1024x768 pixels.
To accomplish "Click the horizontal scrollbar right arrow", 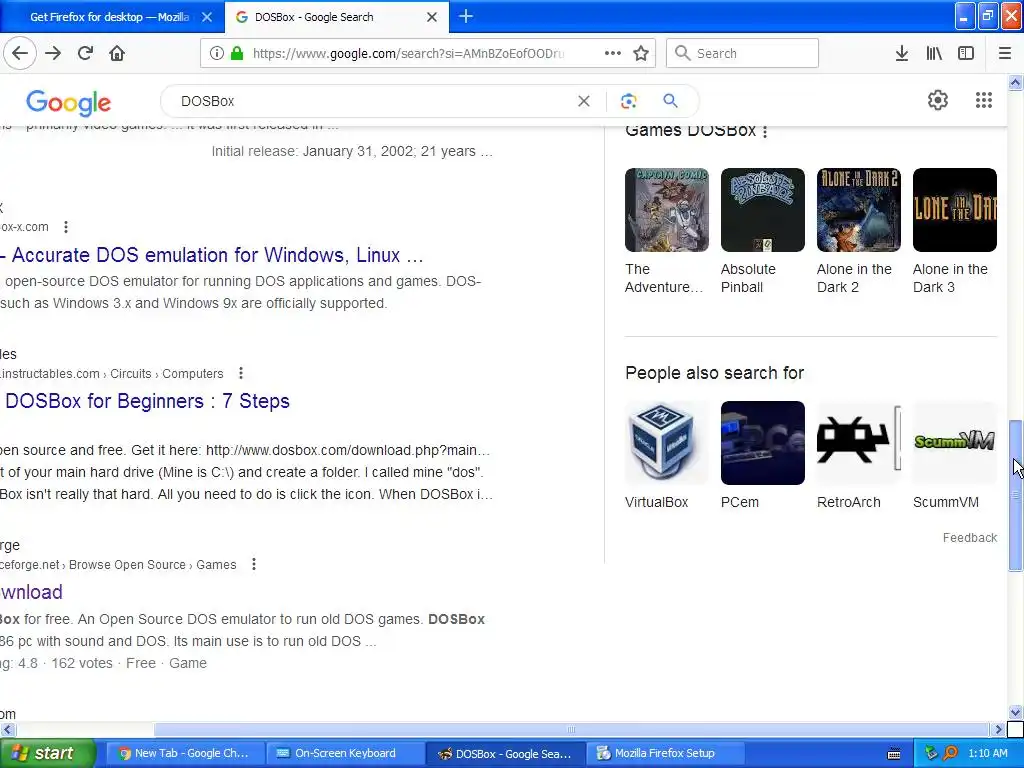I will [x=999, y=729].
